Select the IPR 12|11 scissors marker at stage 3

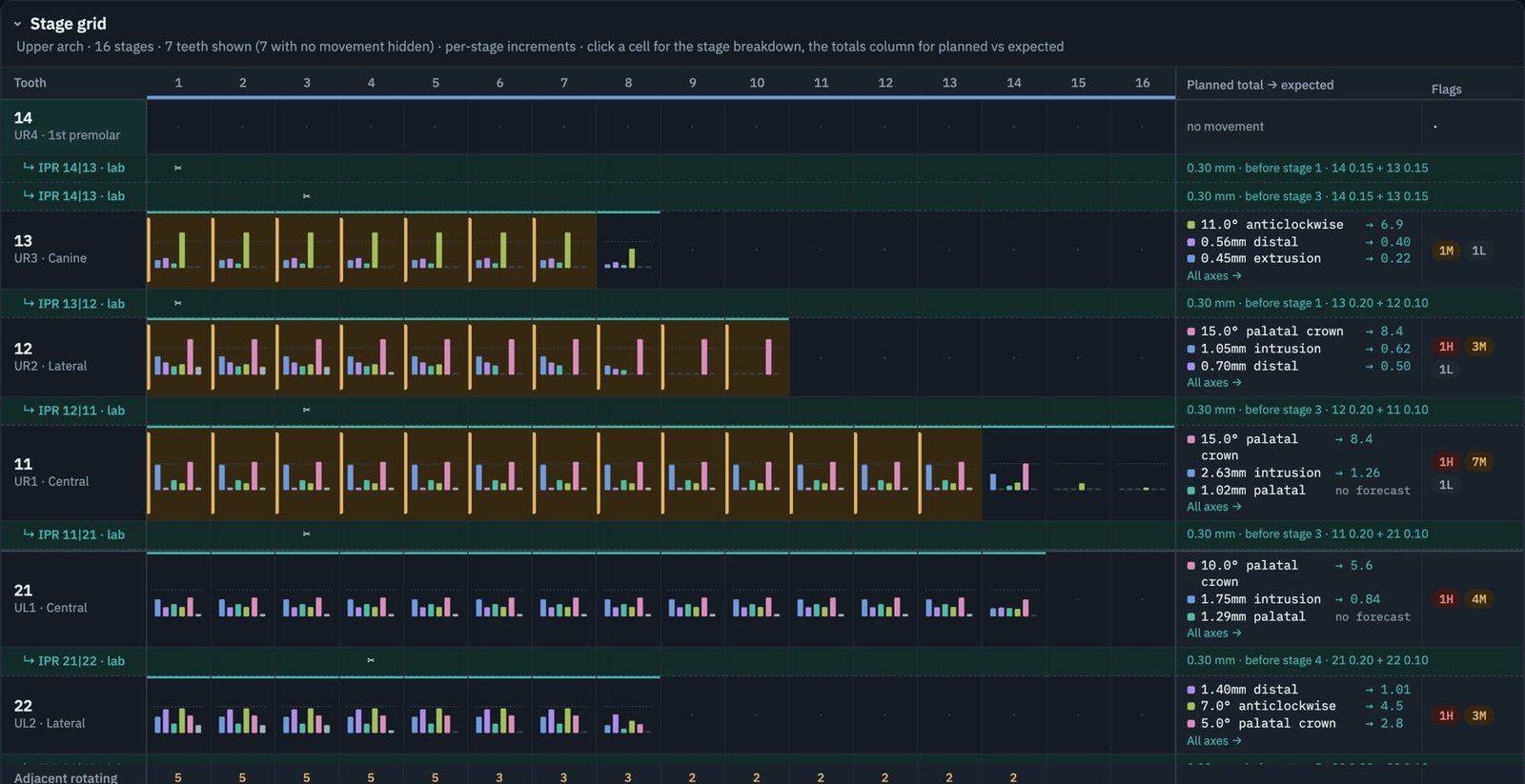(306, 410)
